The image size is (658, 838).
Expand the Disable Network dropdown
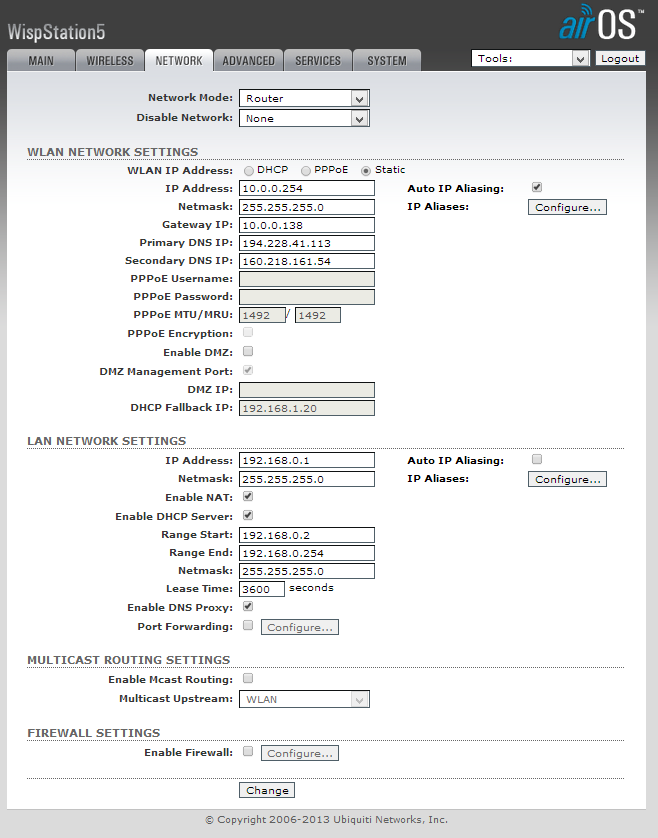pyautogui.click(x=304, y=118)
